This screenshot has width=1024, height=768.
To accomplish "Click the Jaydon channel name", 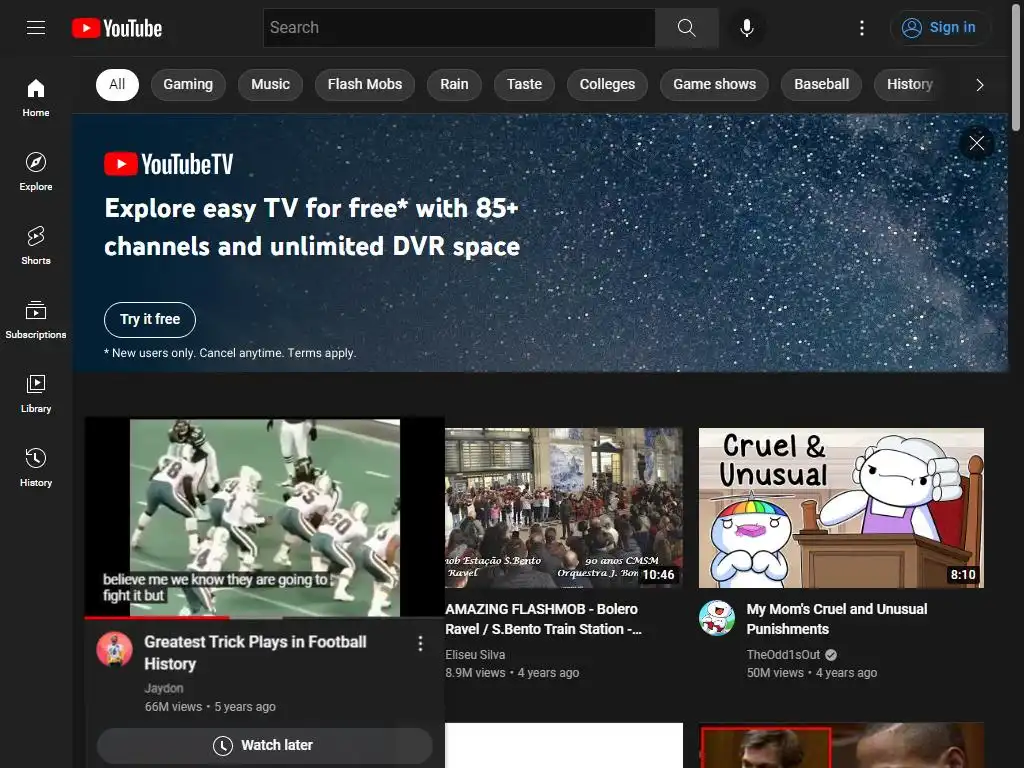I will pos(164,688).
